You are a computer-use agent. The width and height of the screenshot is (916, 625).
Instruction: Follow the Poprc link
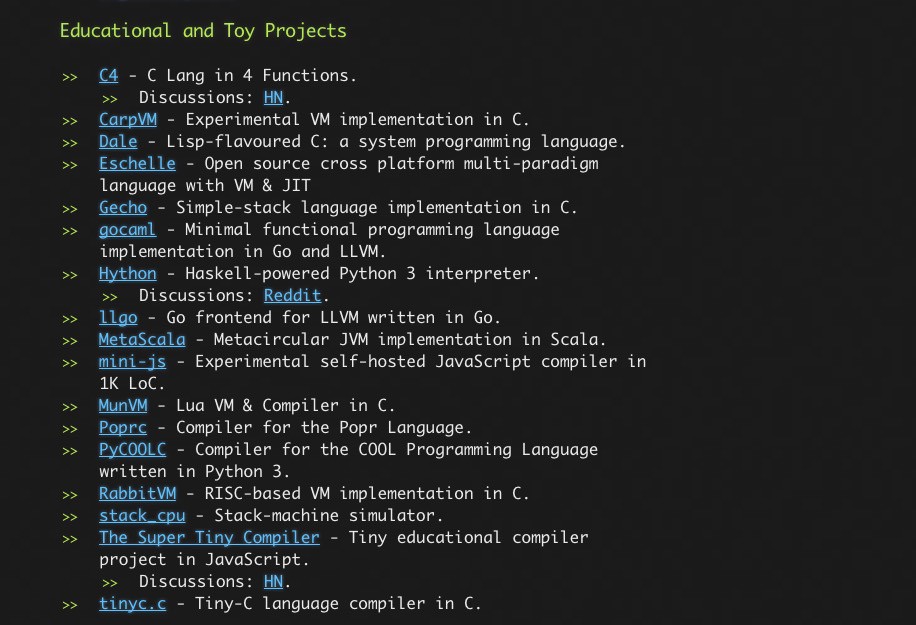tap(122, 428)
